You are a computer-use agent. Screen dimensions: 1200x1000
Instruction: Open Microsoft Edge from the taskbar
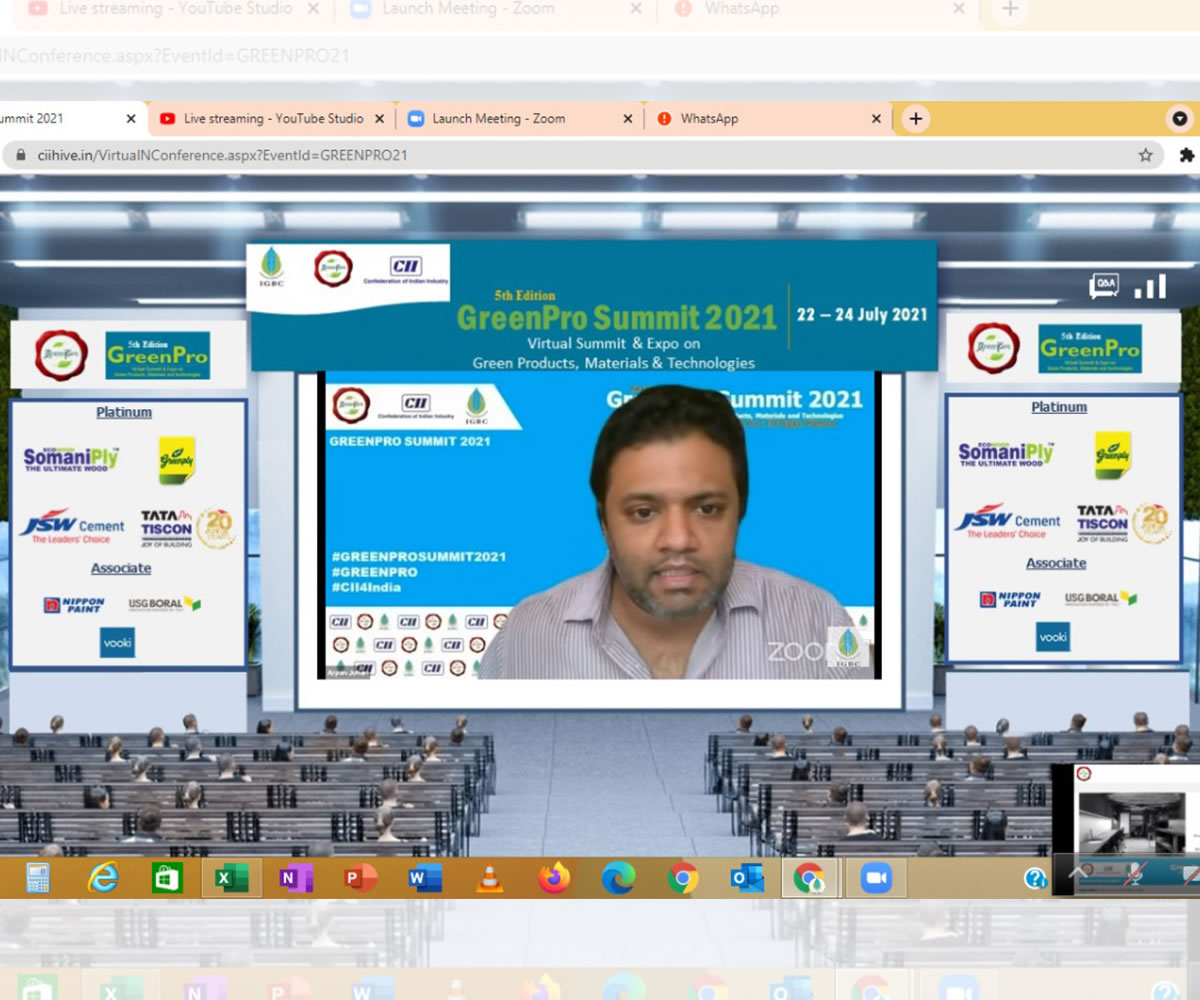click(618, 878)
